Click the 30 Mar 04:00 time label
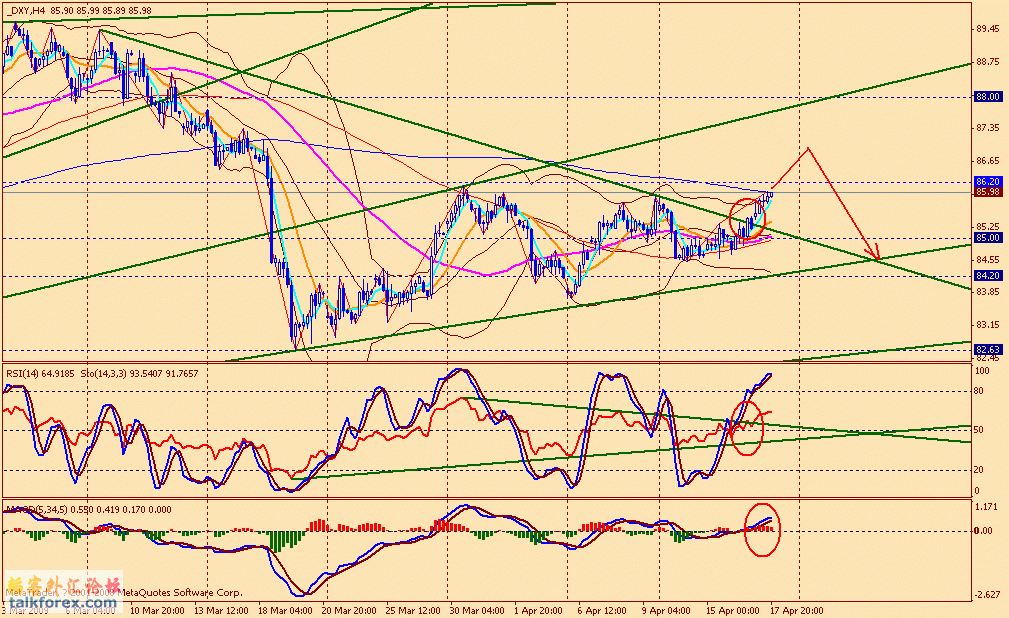1009x618 pixels. coord(477,610)
